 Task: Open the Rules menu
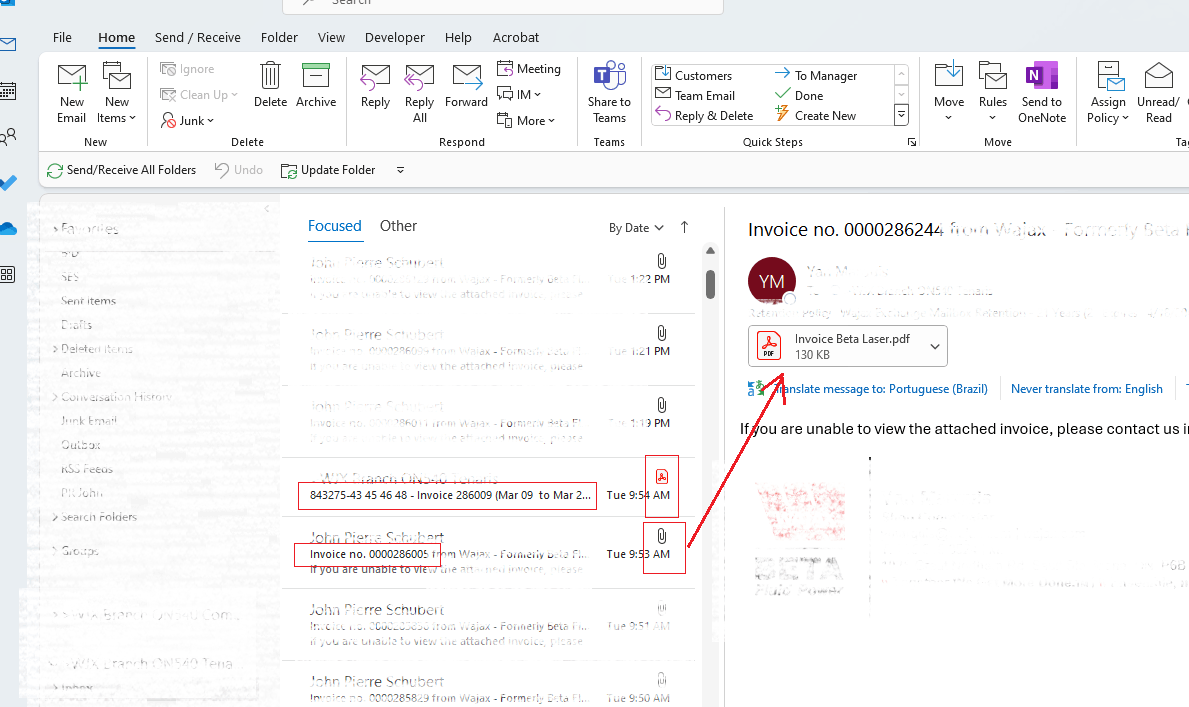pos(993,93)
